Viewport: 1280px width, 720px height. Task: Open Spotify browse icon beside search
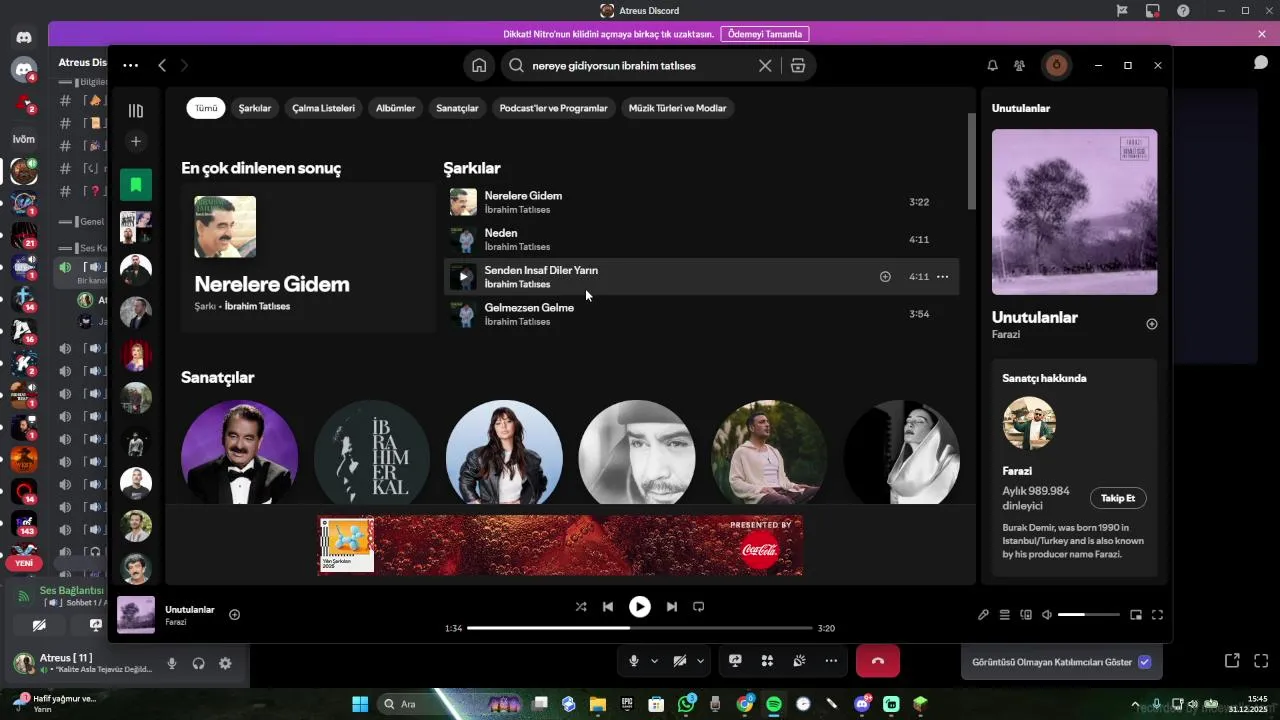[x=797, y=65]
